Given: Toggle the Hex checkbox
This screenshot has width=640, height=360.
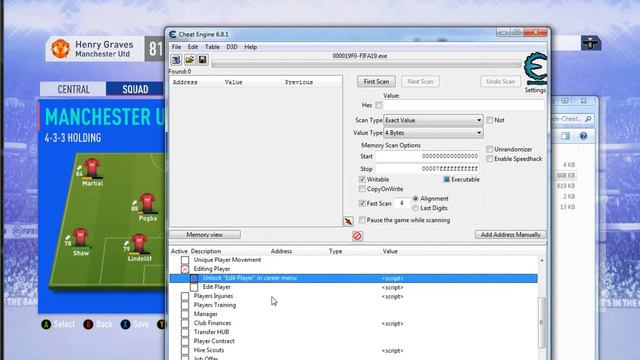Looking at the screenshot, I should [x=379, y=105].
